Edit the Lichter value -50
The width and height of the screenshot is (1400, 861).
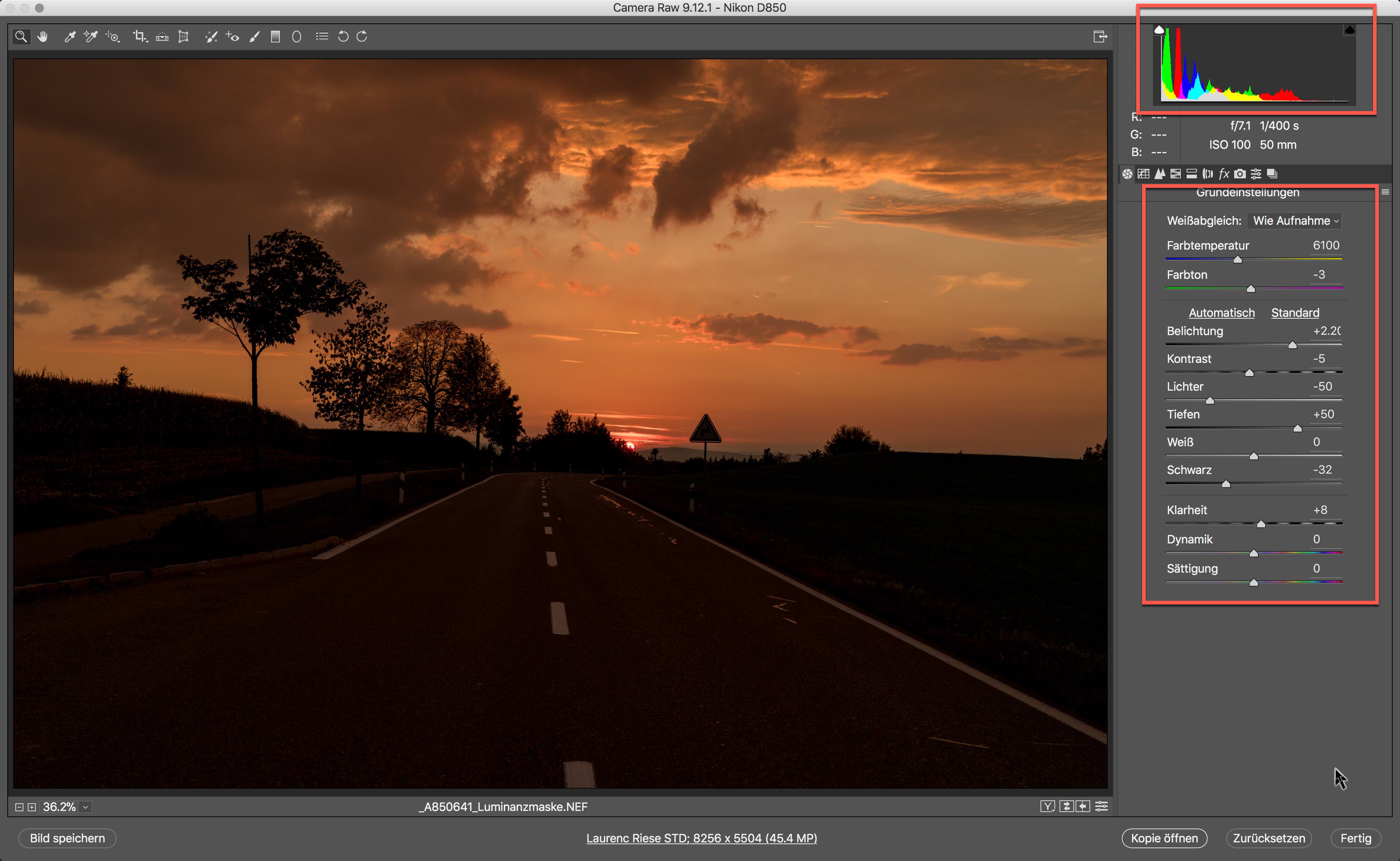tap(1326, 387)
